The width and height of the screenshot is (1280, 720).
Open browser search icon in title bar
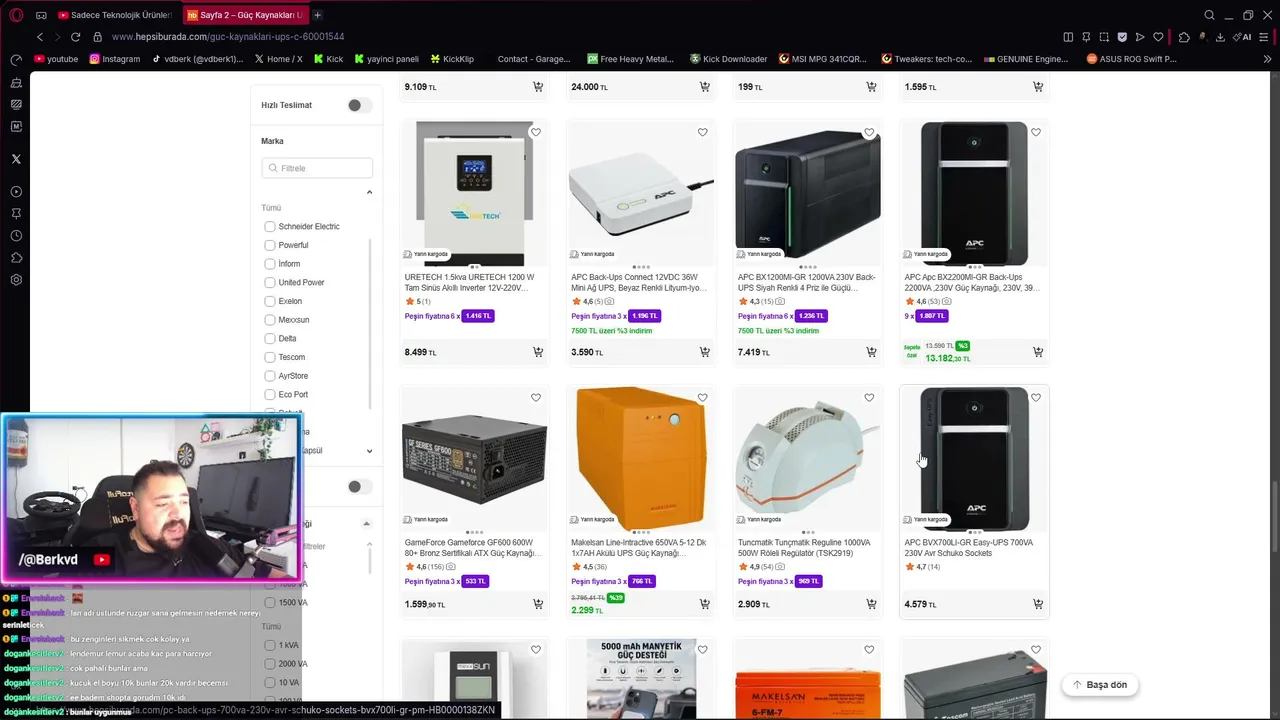[1209, 15]
